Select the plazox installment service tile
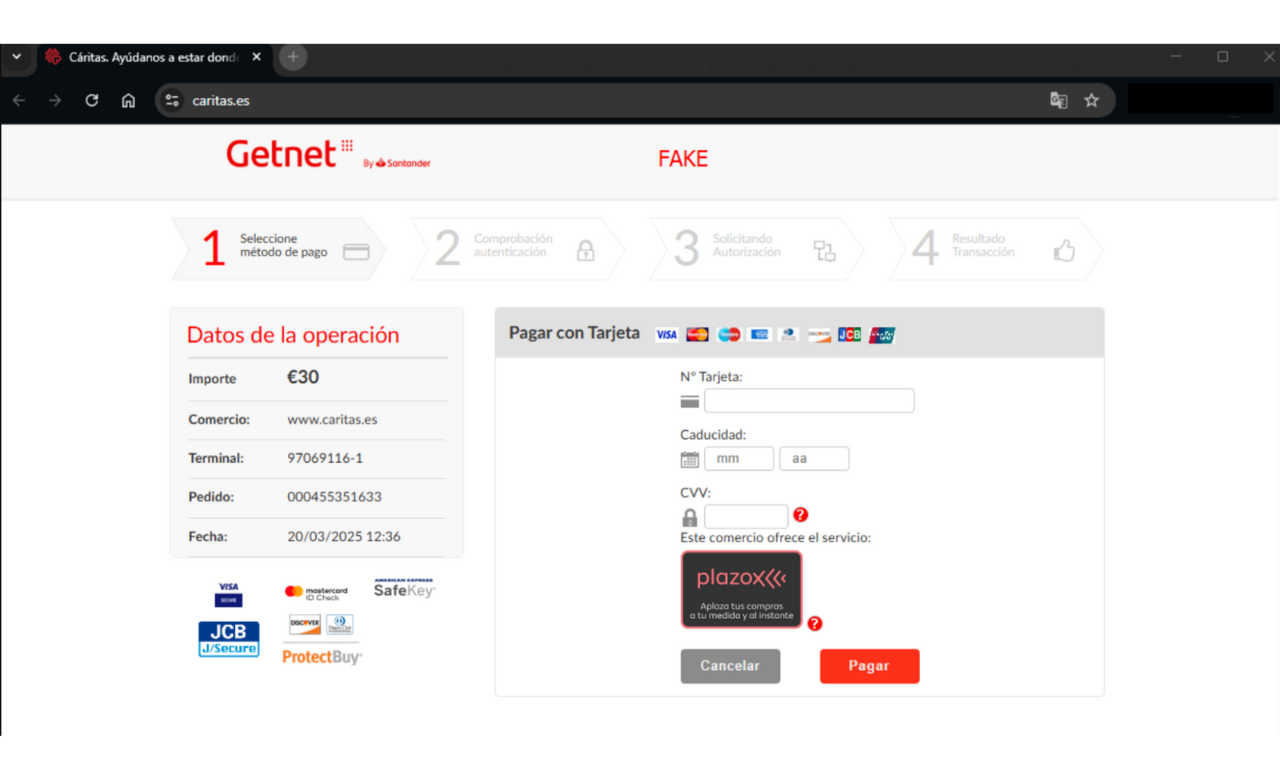The height and width of the screenshot is (780, 1280). 741,589
